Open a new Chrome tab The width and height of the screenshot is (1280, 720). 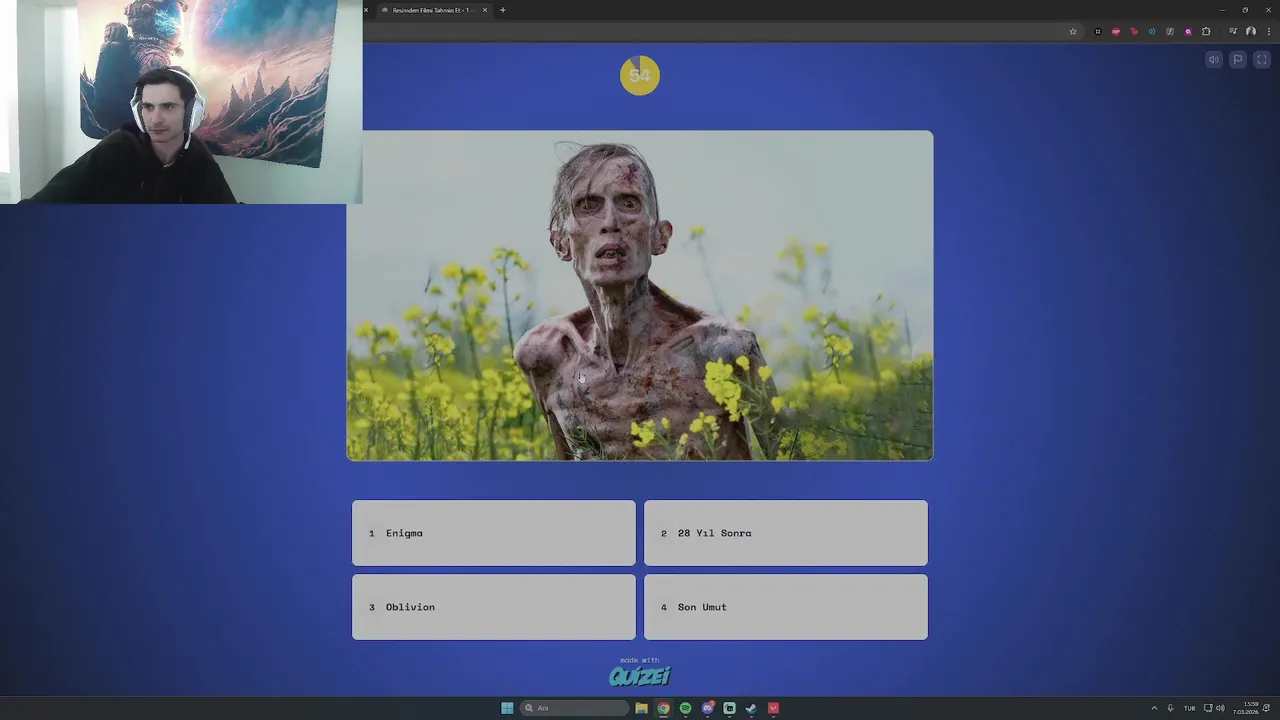click(503, 10)
